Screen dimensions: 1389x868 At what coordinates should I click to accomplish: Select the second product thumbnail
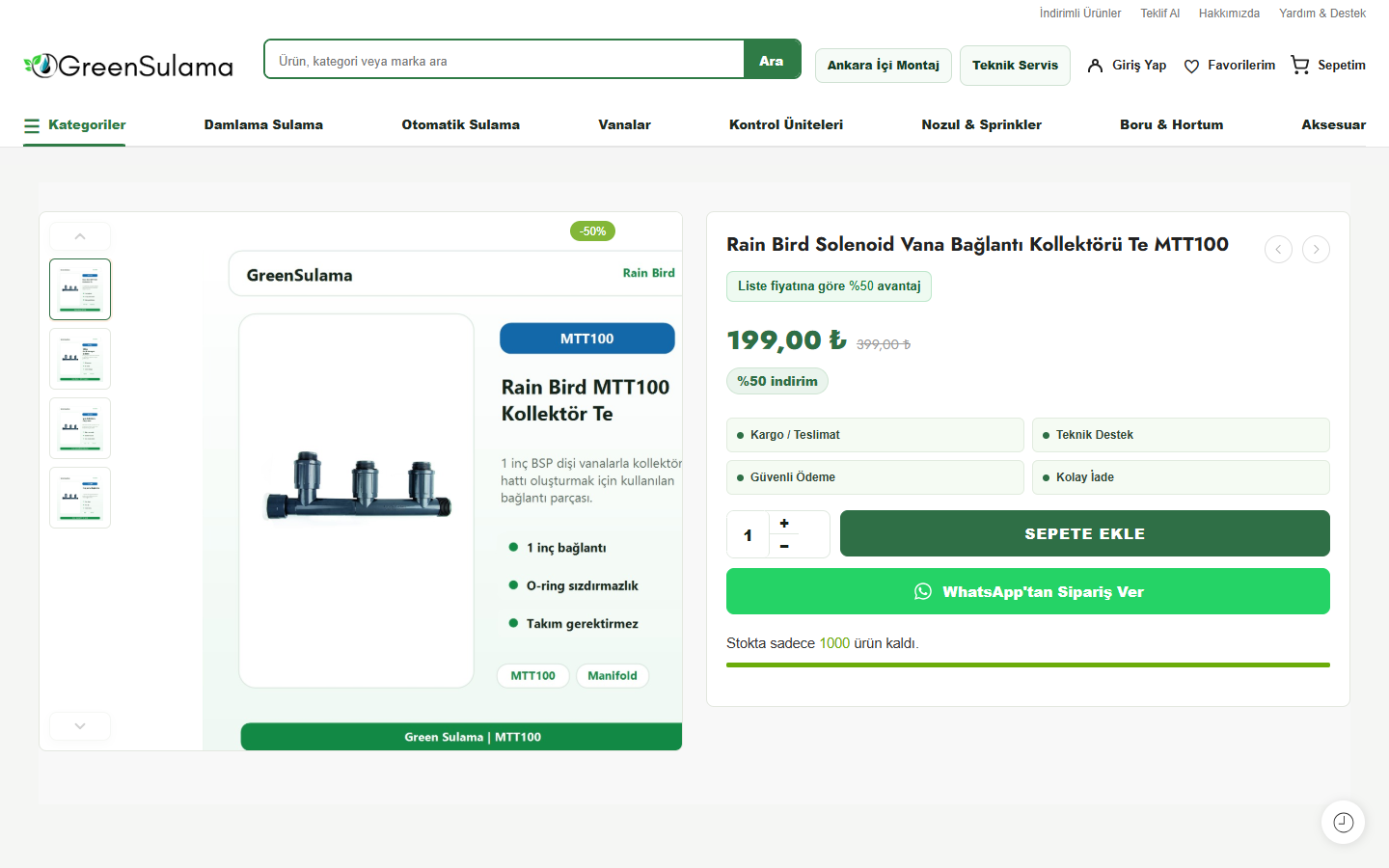(80, 359)
